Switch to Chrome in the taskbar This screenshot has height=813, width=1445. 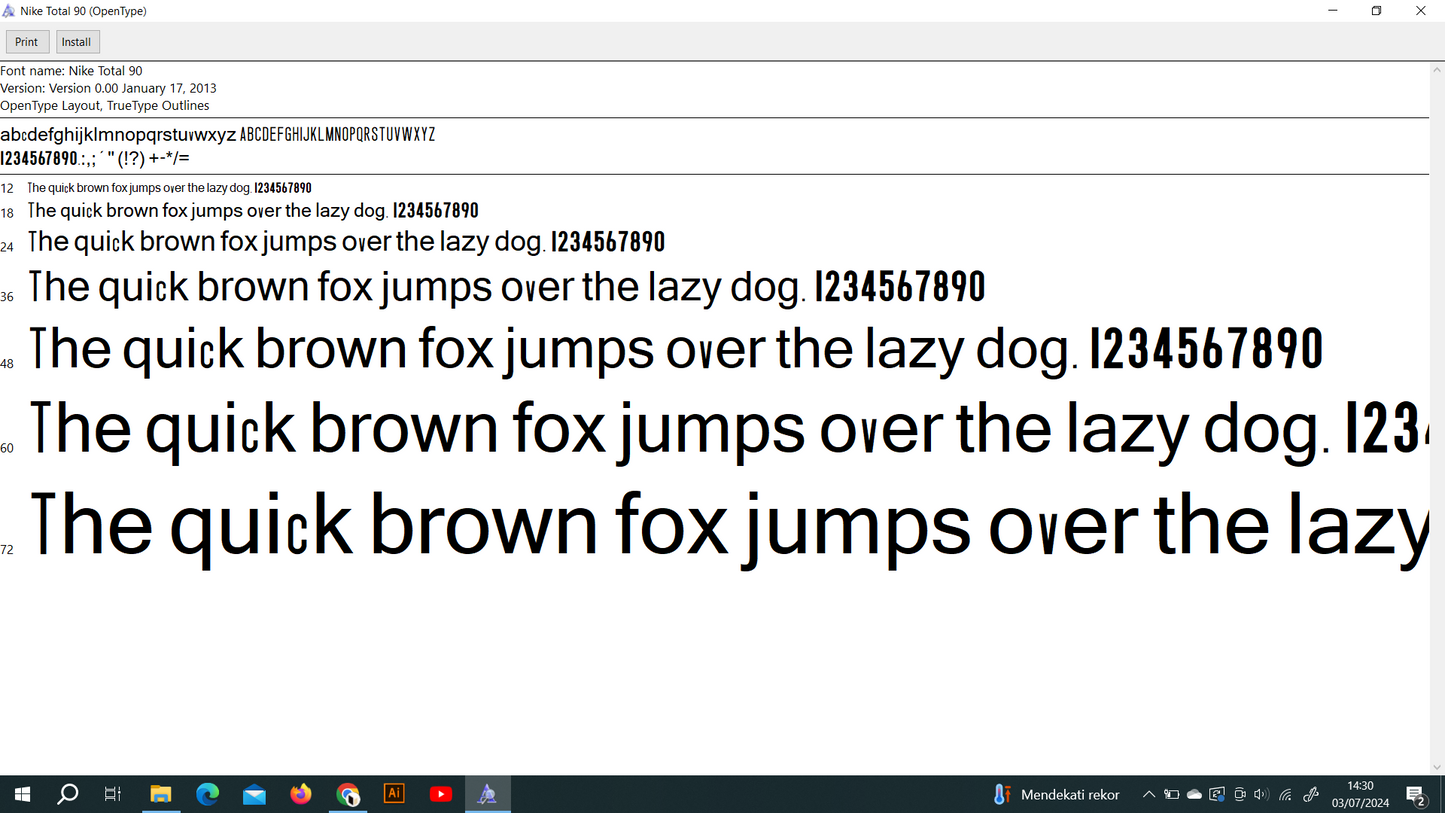click(348, 794)
